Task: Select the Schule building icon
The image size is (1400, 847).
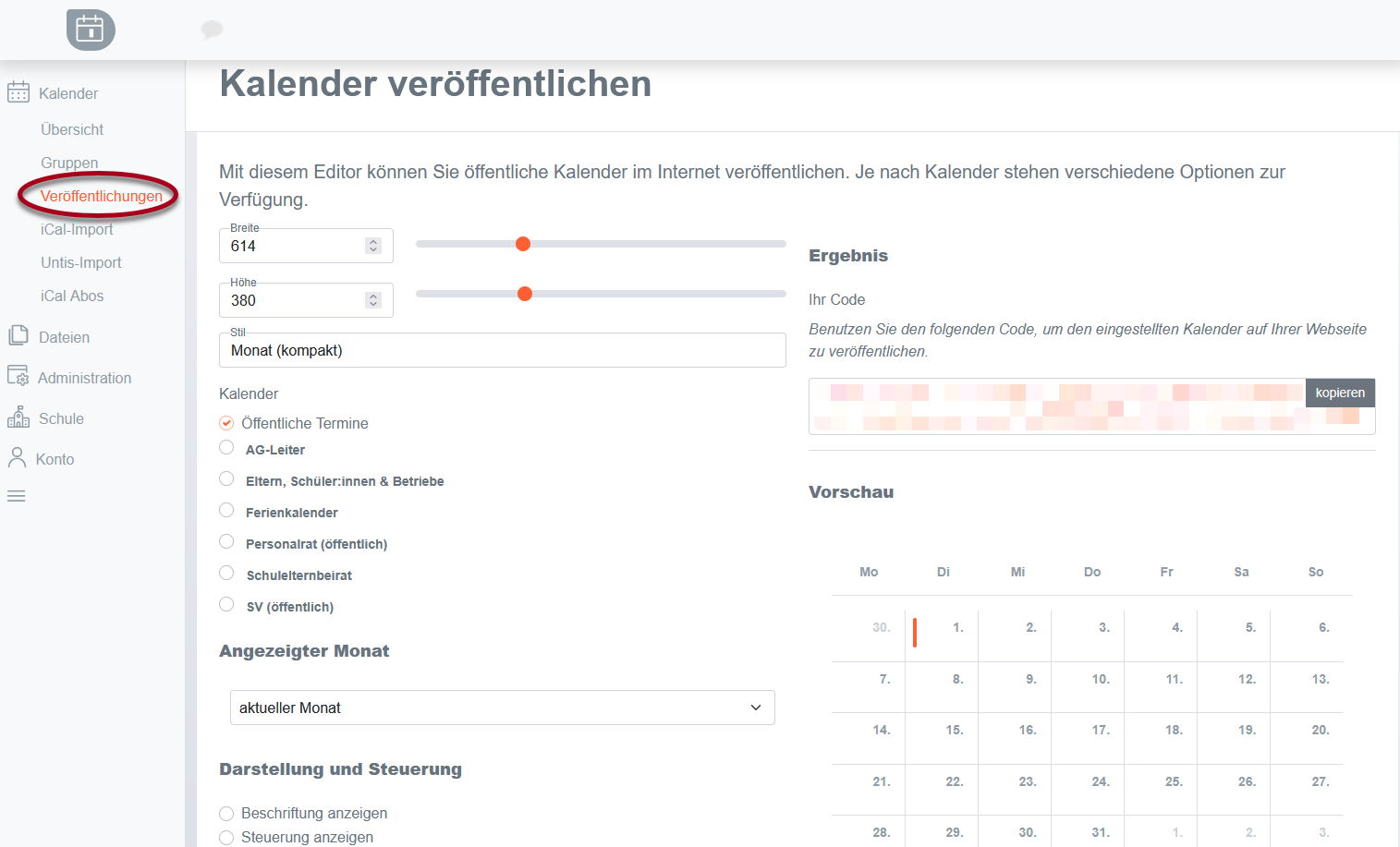Action: tap(18, 417)
